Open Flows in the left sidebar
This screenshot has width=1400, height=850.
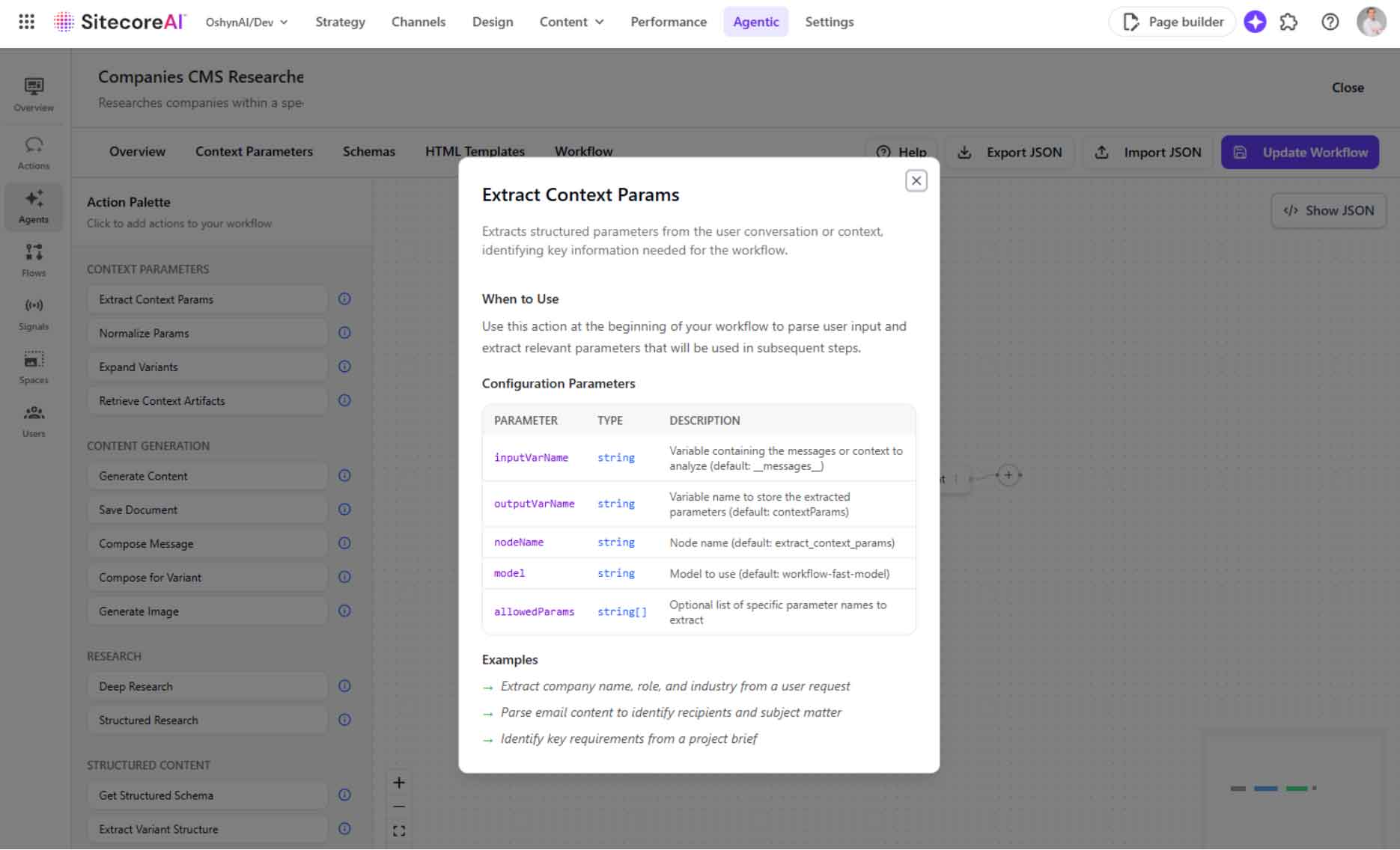click(34, 260)
